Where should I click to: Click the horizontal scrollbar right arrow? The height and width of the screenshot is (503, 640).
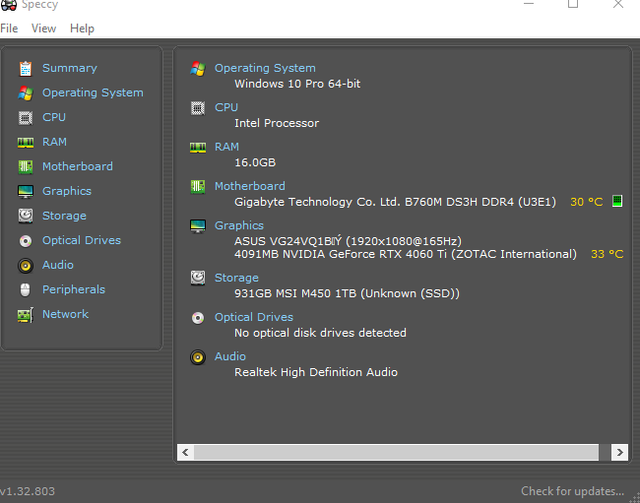point(620,452)
